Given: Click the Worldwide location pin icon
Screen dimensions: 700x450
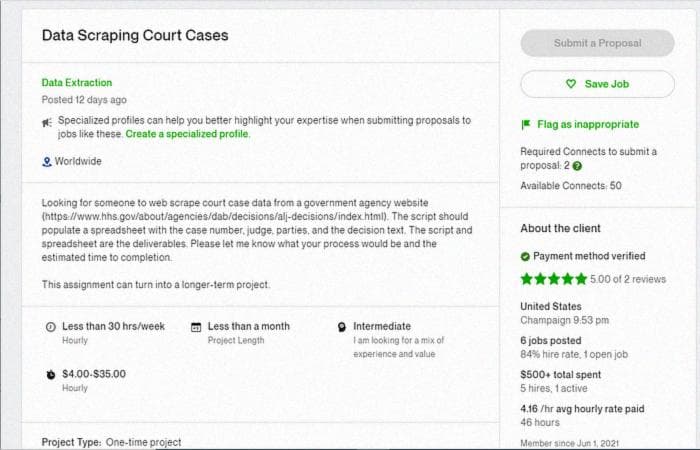Looking at the screenshot, I should pyautogui.click(x=46, y=162).
